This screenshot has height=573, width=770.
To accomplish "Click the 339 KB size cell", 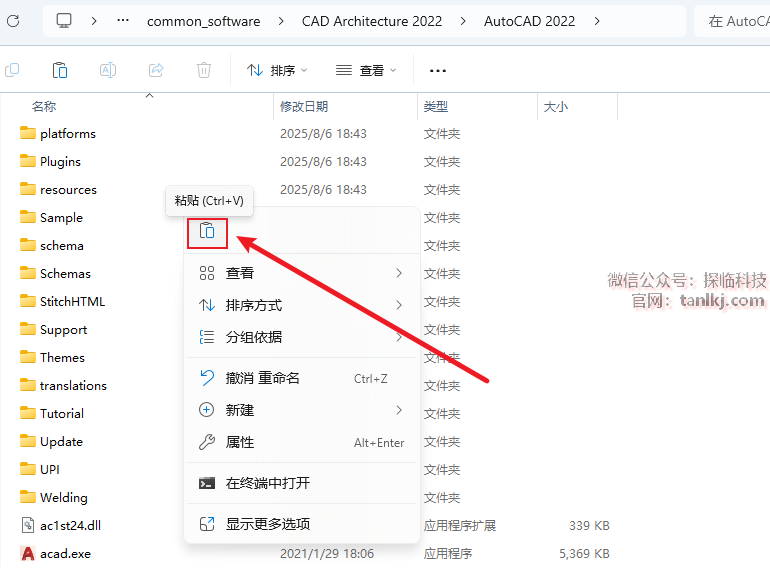I will coord(589,525).
